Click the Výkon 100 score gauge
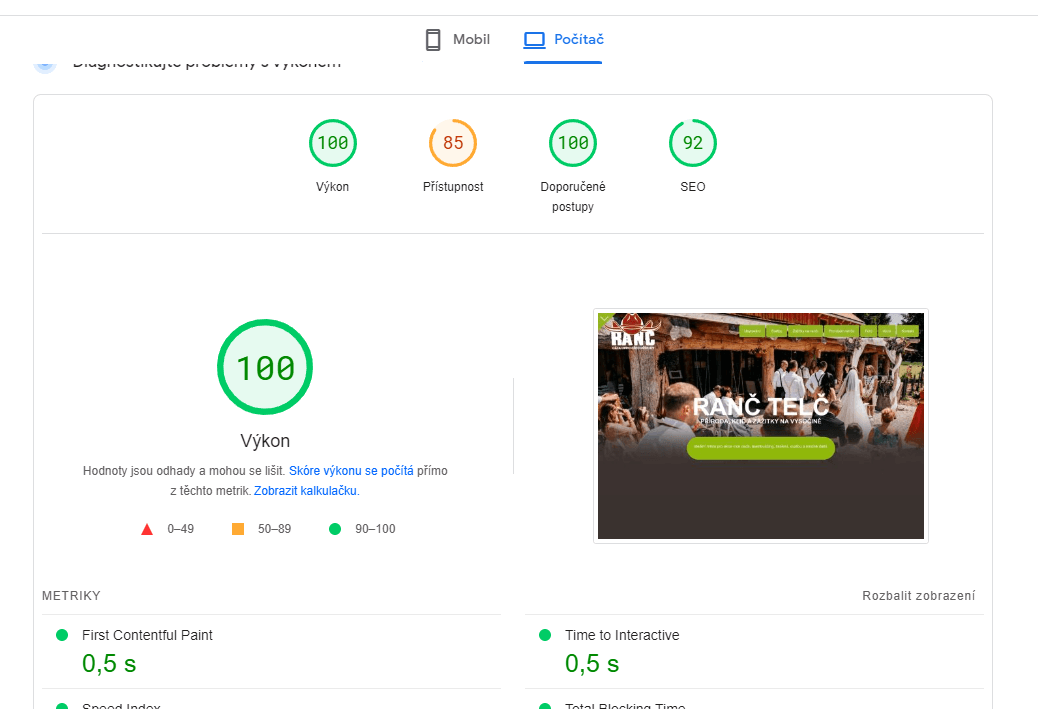 click(x=333, y=143)
